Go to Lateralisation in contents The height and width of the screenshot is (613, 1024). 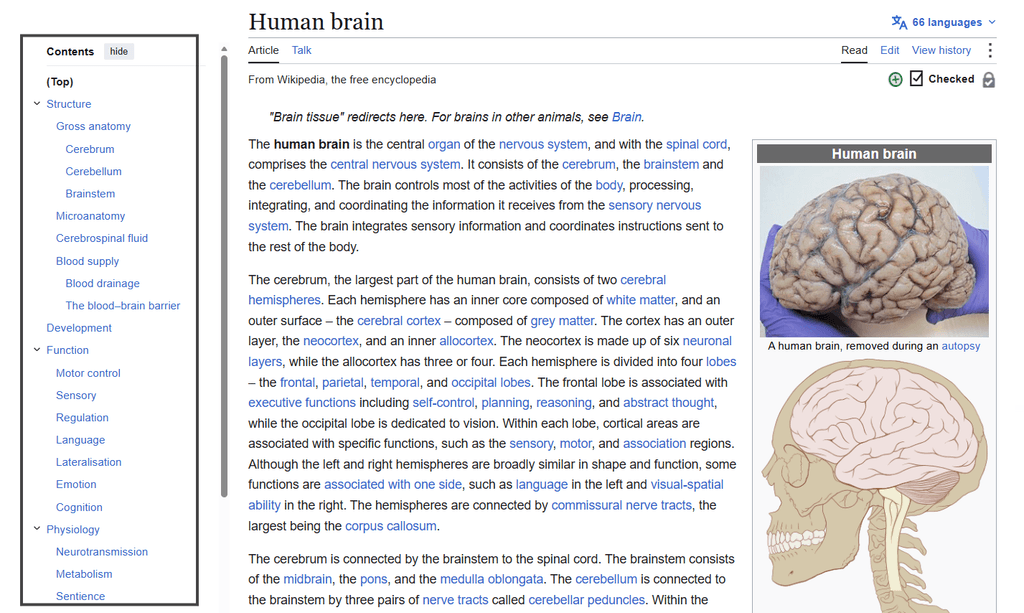[89, 462]
